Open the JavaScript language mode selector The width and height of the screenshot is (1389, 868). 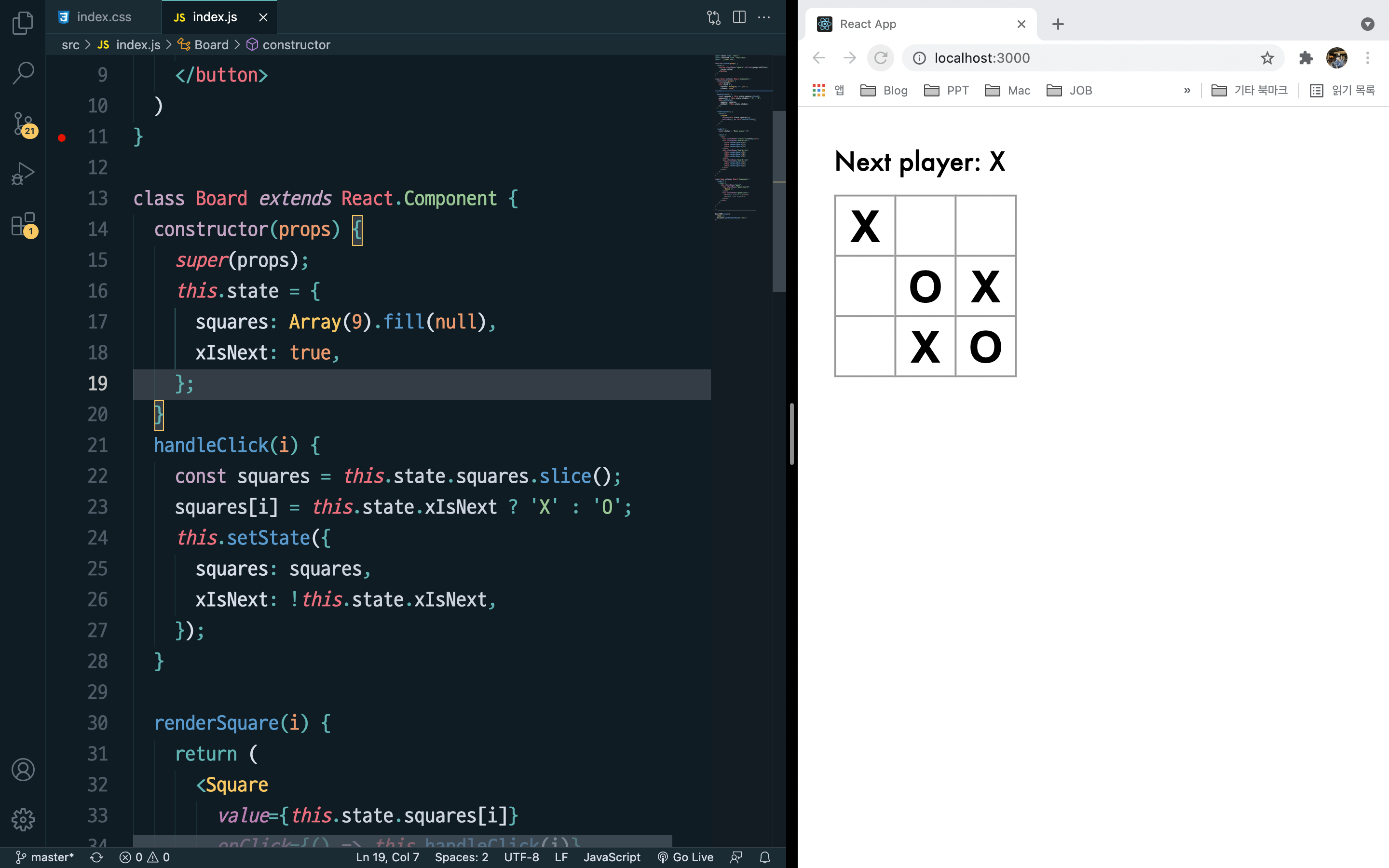click(612, 857)
